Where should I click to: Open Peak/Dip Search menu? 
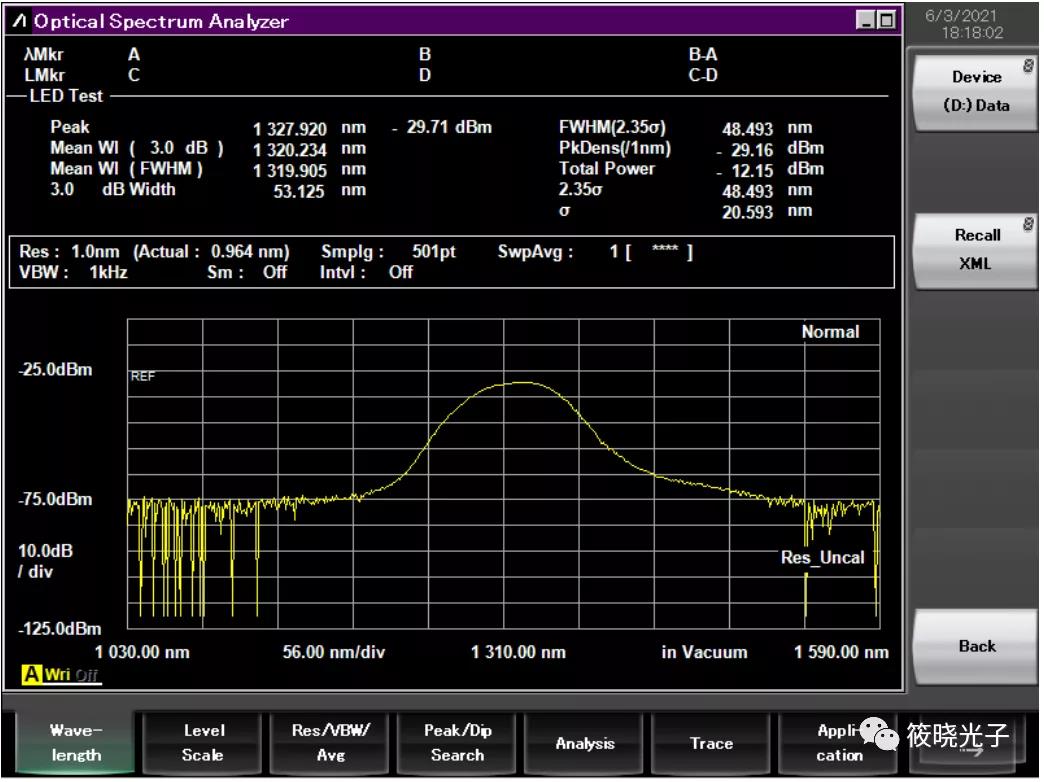click(x=457, y=743)
